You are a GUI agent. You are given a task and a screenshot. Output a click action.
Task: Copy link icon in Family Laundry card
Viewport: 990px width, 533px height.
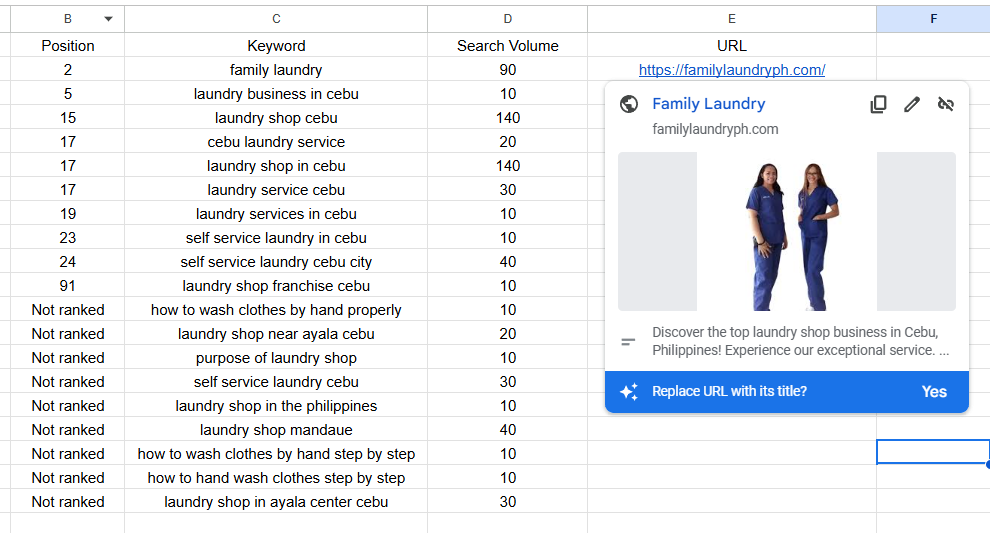pyautogui.click(x=878, y=104)
